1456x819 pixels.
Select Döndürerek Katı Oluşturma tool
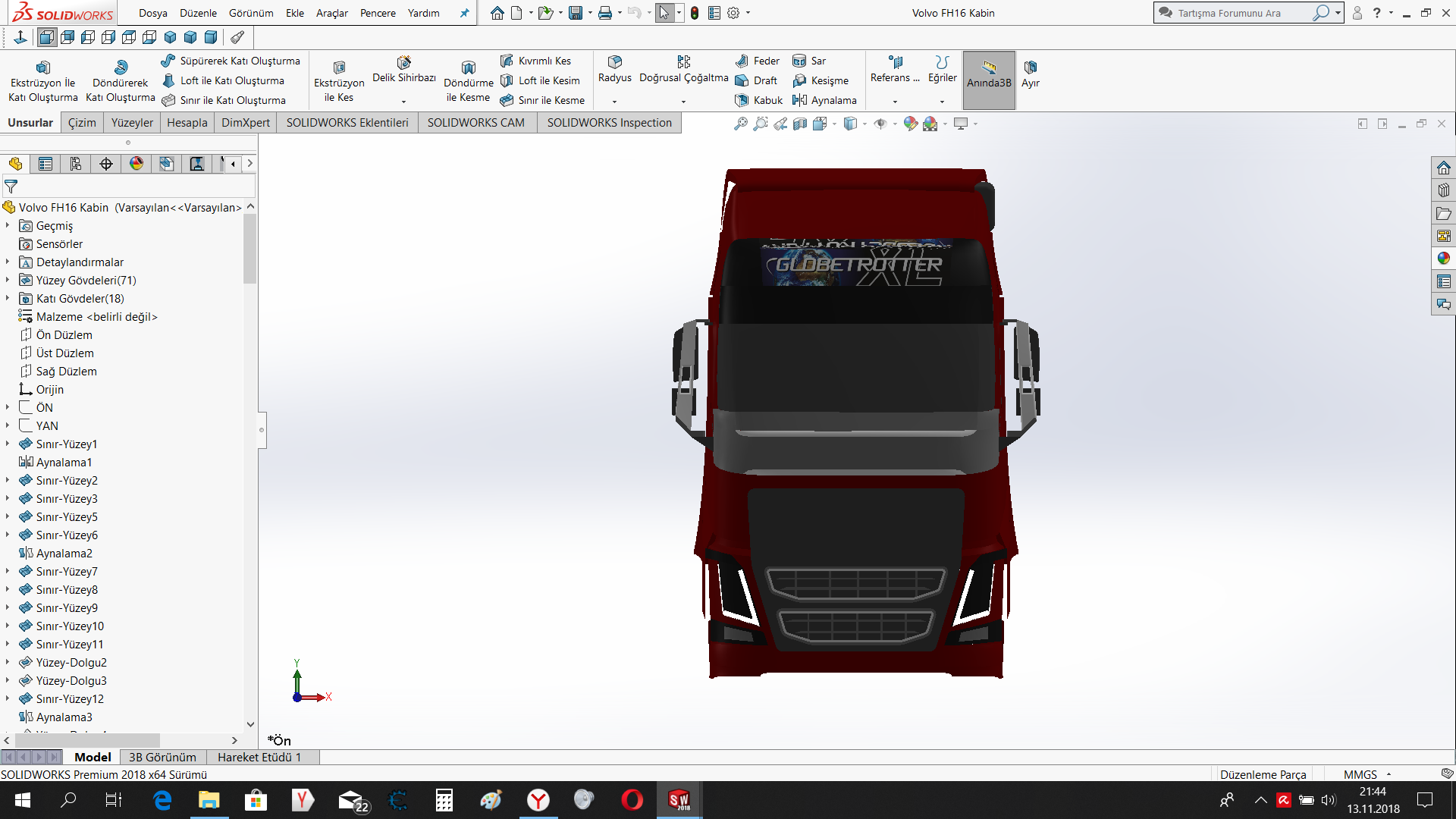pyautogui.click(x=121, y=81)
